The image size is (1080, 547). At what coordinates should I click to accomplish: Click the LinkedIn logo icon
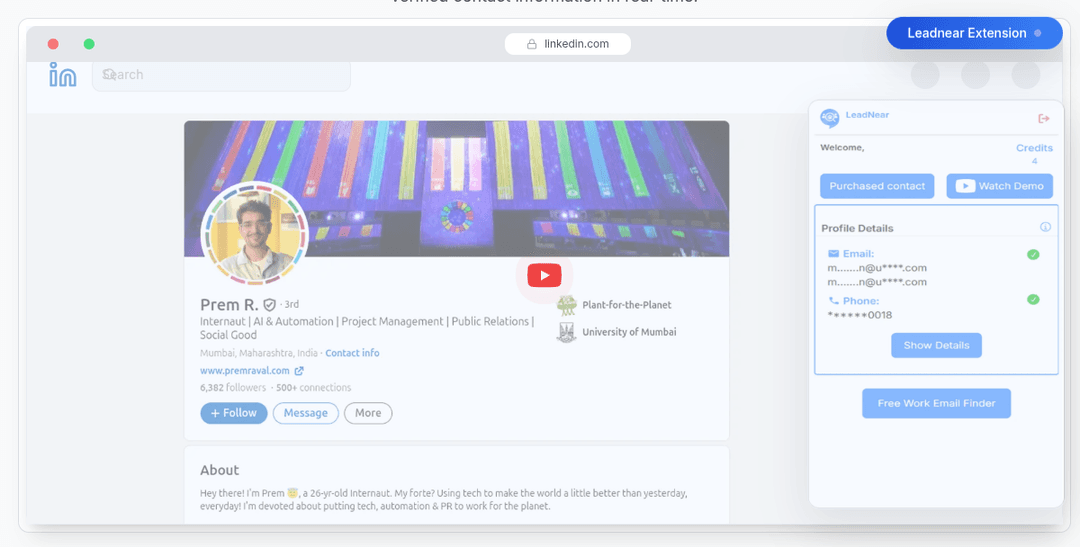[63, 74]
